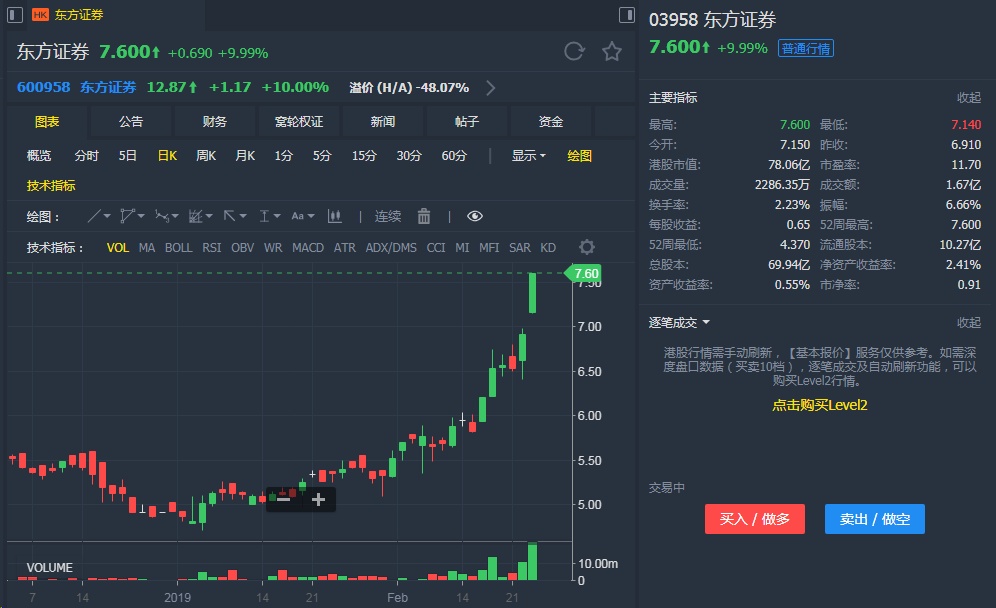Open the 600958 A-share stock code link
The image size is (996, 608).
(x=43, y=87)
